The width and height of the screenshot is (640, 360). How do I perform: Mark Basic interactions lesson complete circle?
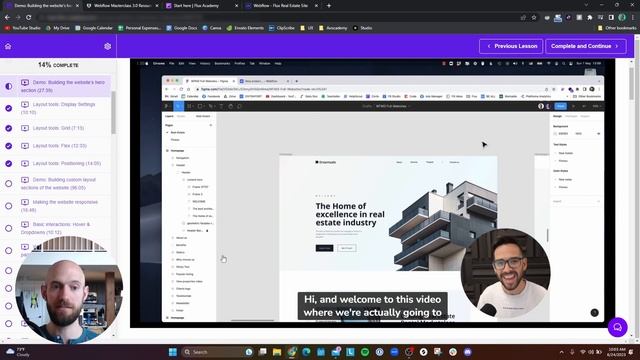pos(9,228)
